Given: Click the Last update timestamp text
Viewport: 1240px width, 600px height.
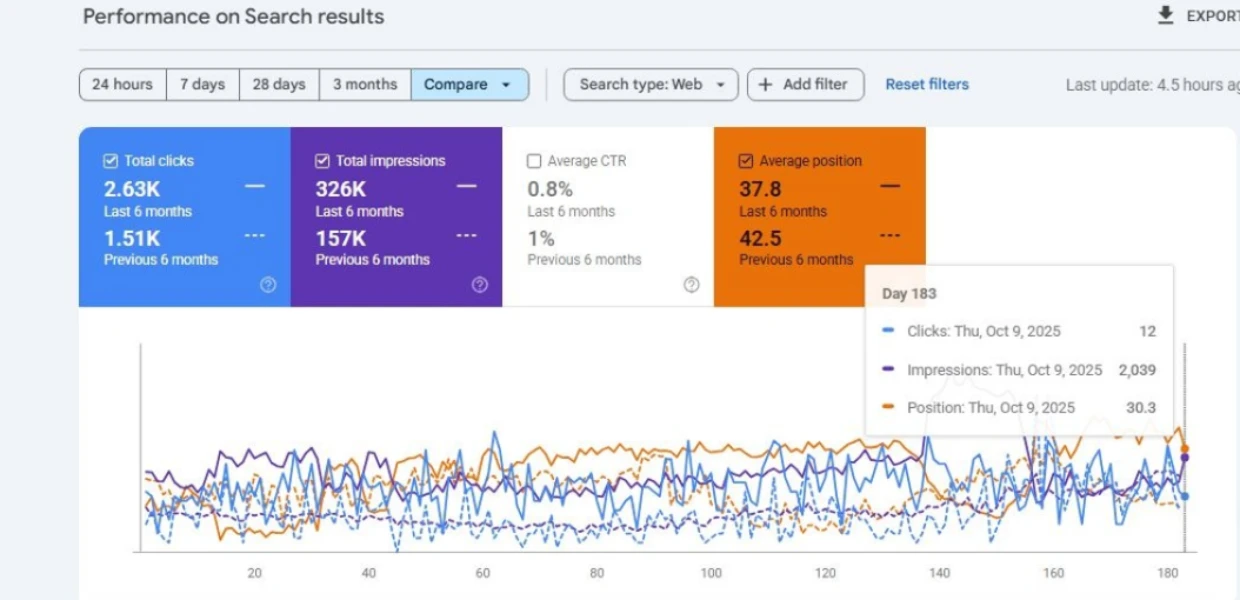Looking at the screenshot, I should 1153,85.
